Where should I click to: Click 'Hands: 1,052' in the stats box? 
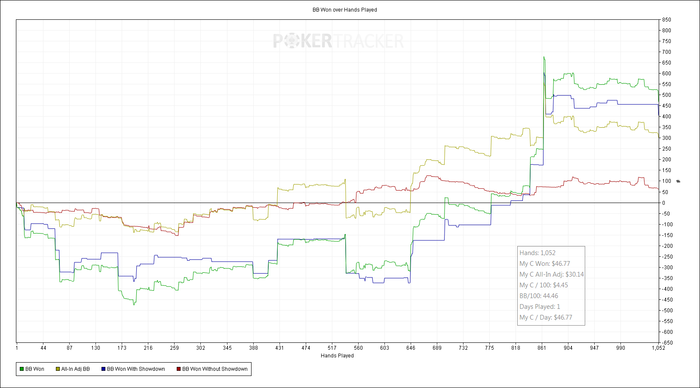[x=538, y=253]
